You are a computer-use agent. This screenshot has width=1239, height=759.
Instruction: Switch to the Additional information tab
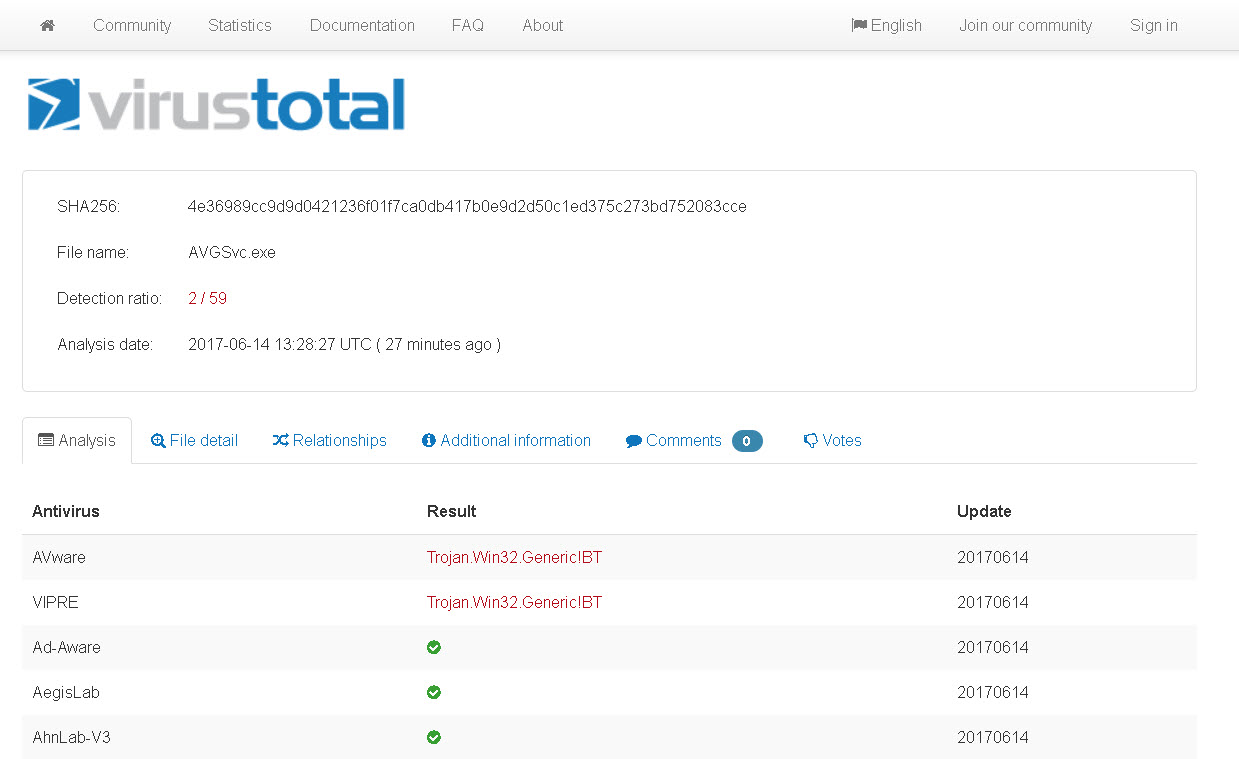[506, 440]
